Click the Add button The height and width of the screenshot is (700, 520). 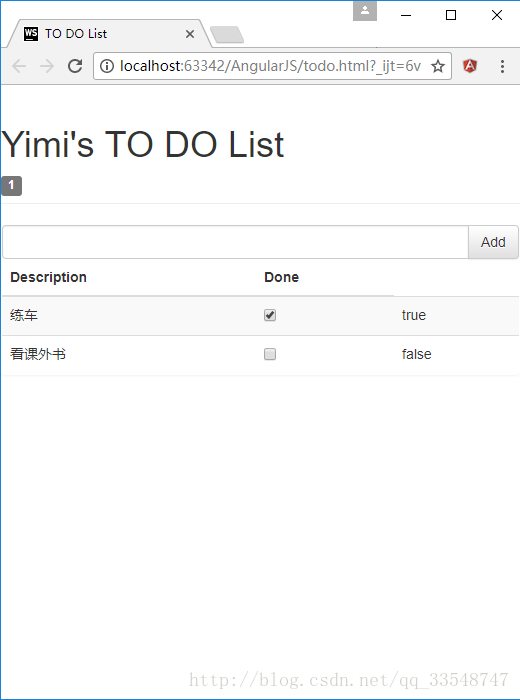[493, 242]
